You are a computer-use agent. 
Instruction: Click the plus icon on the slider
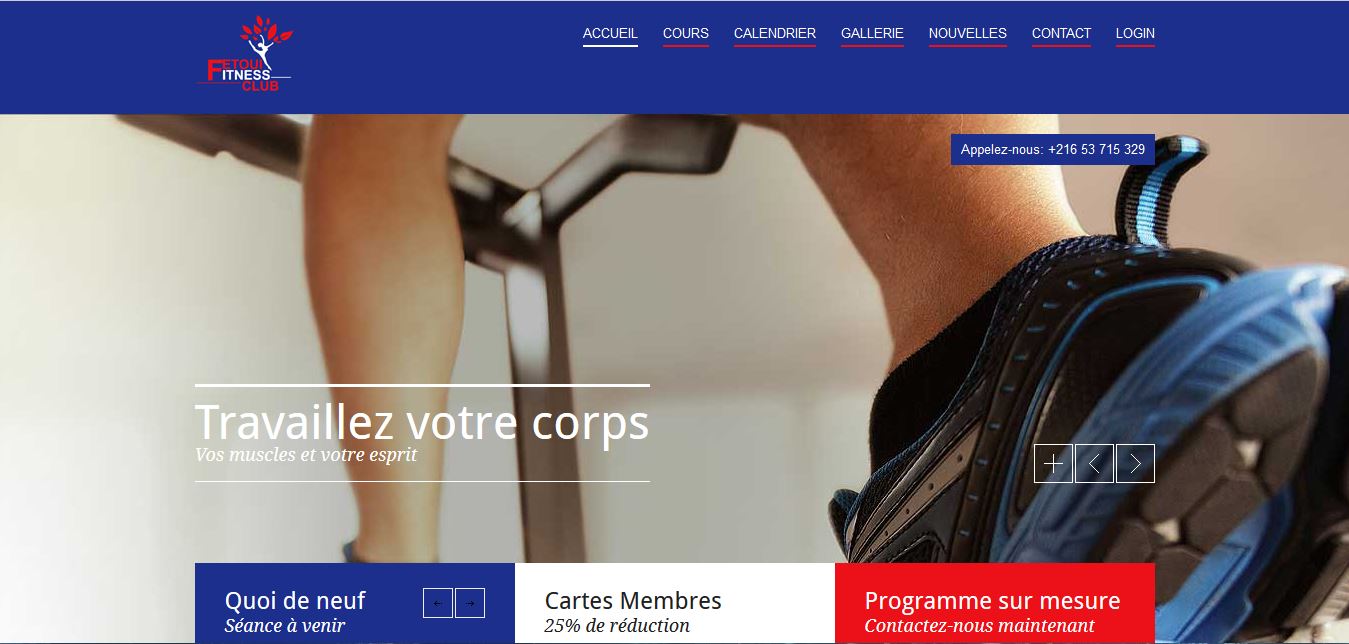click(x=1053, y=463)
